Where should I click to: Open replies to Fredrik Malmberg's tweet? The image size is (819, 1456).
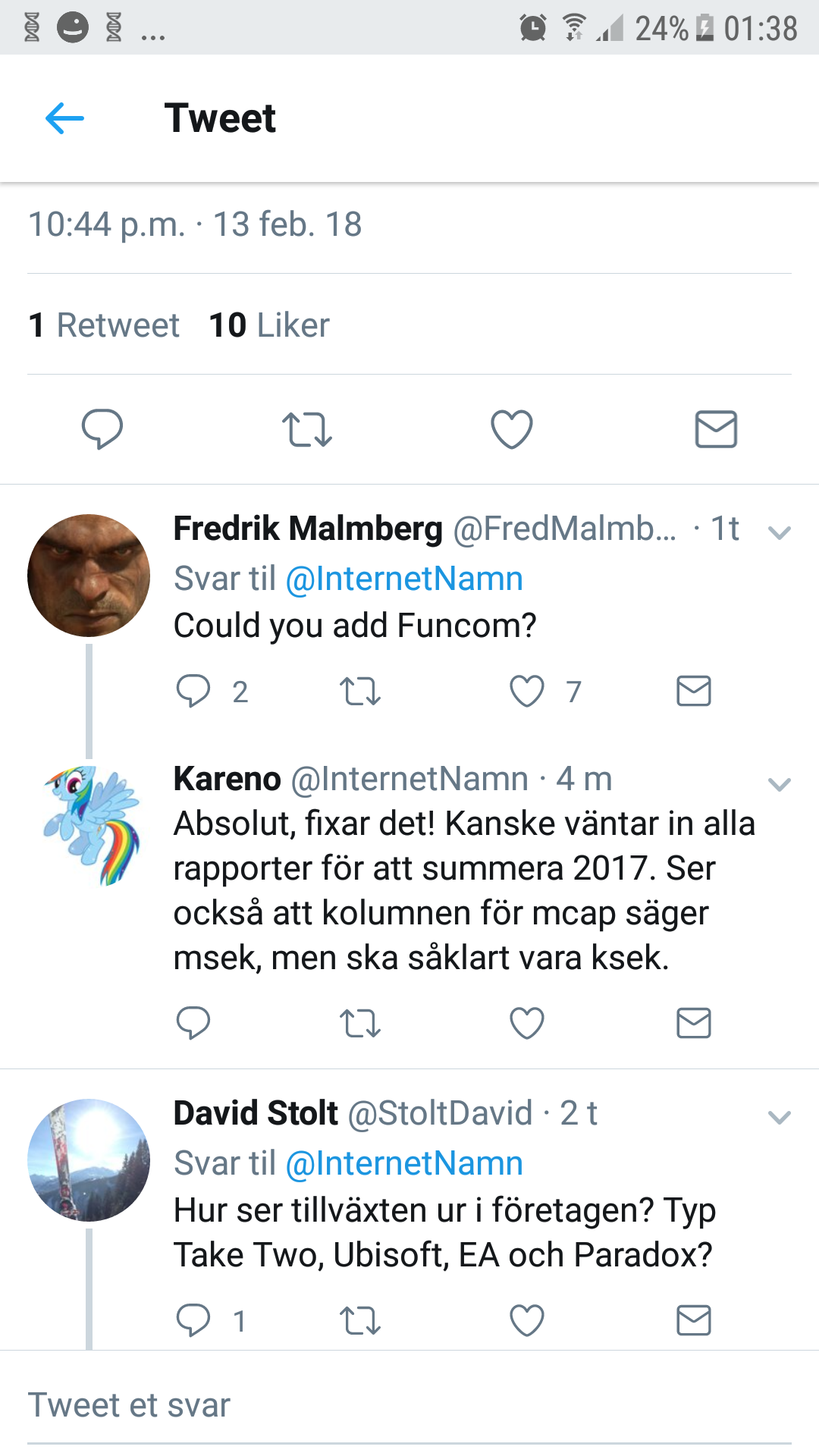tap(193, 691)
